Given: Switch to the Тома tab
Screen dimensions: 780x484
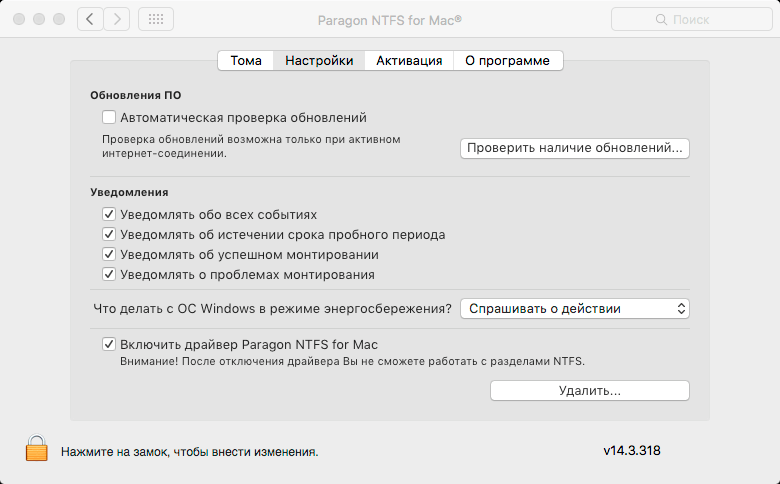Looking at the screenshot, I should click(246, 61).
